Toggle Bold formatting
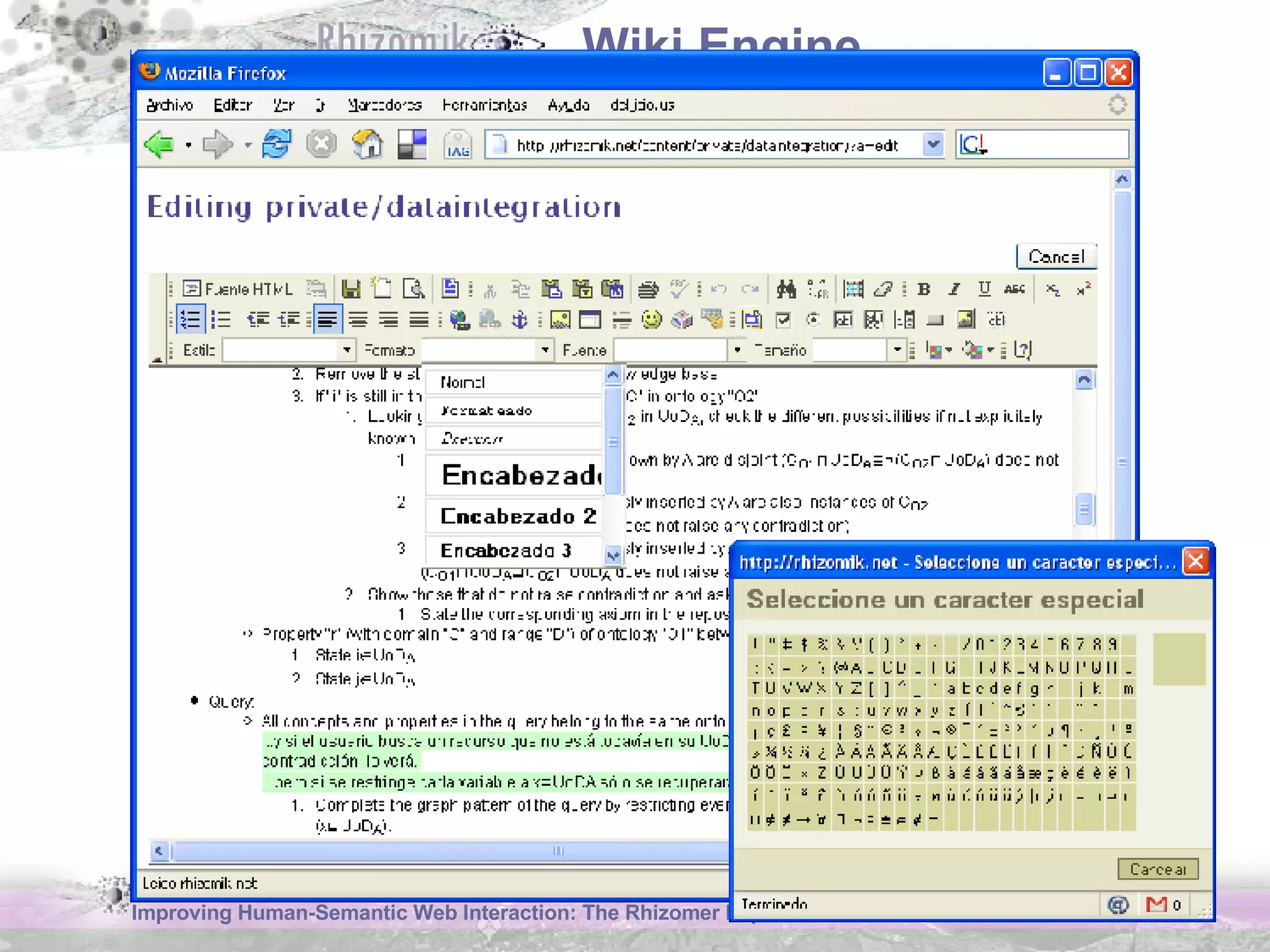This screenshot has width=1270, height=952. (924, 289)
